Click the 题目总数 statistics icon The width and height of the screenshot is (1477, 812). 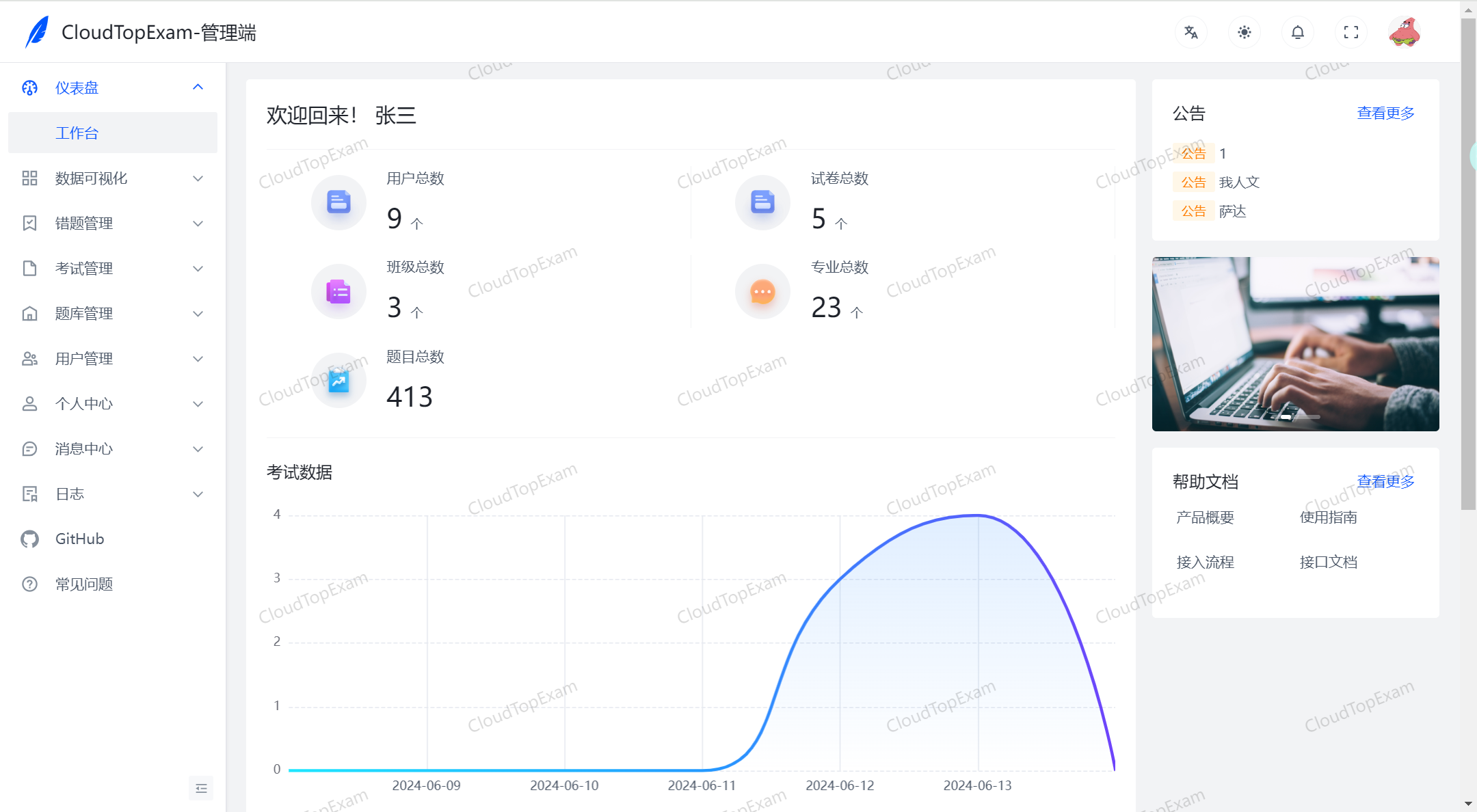point(338,380)
